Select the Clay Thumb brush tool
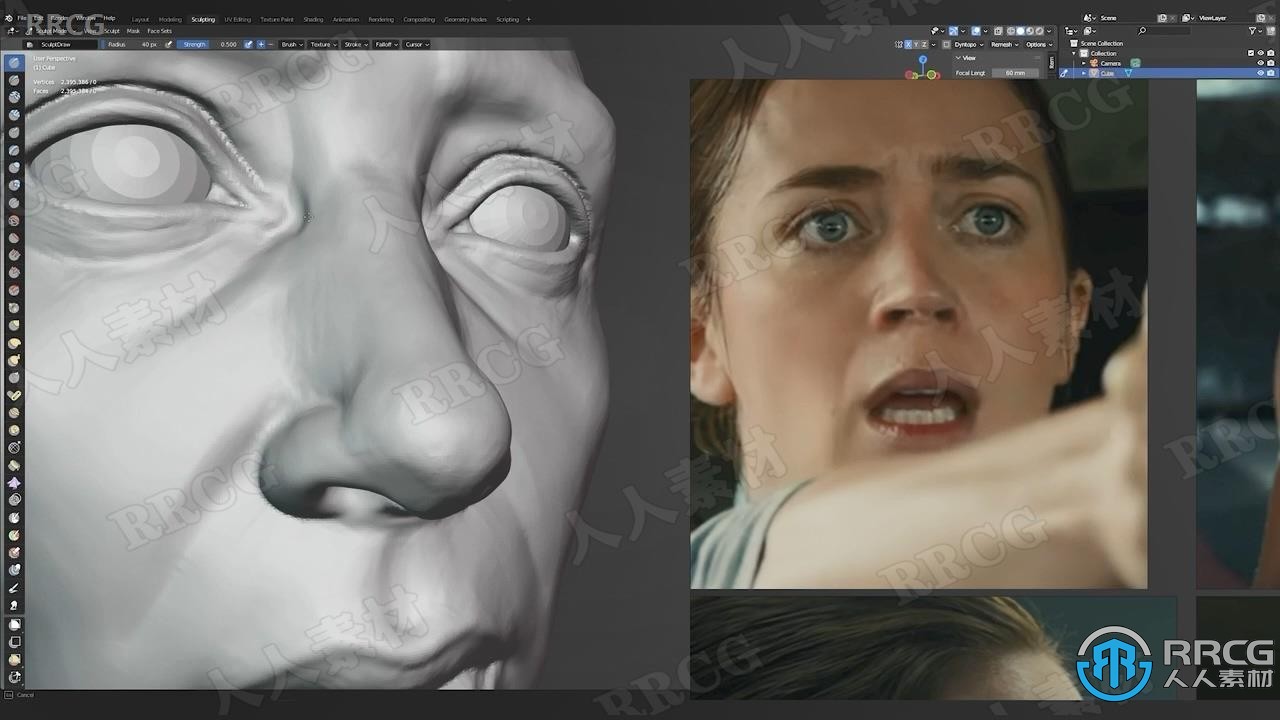This screenshot has height=720, width=1280. [15, 132]
